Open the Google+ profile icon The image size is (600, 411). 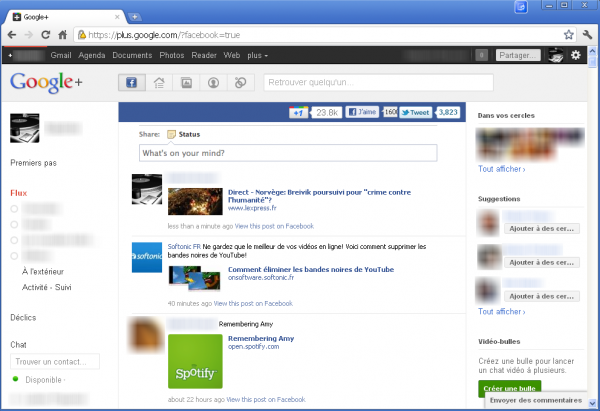214,82
